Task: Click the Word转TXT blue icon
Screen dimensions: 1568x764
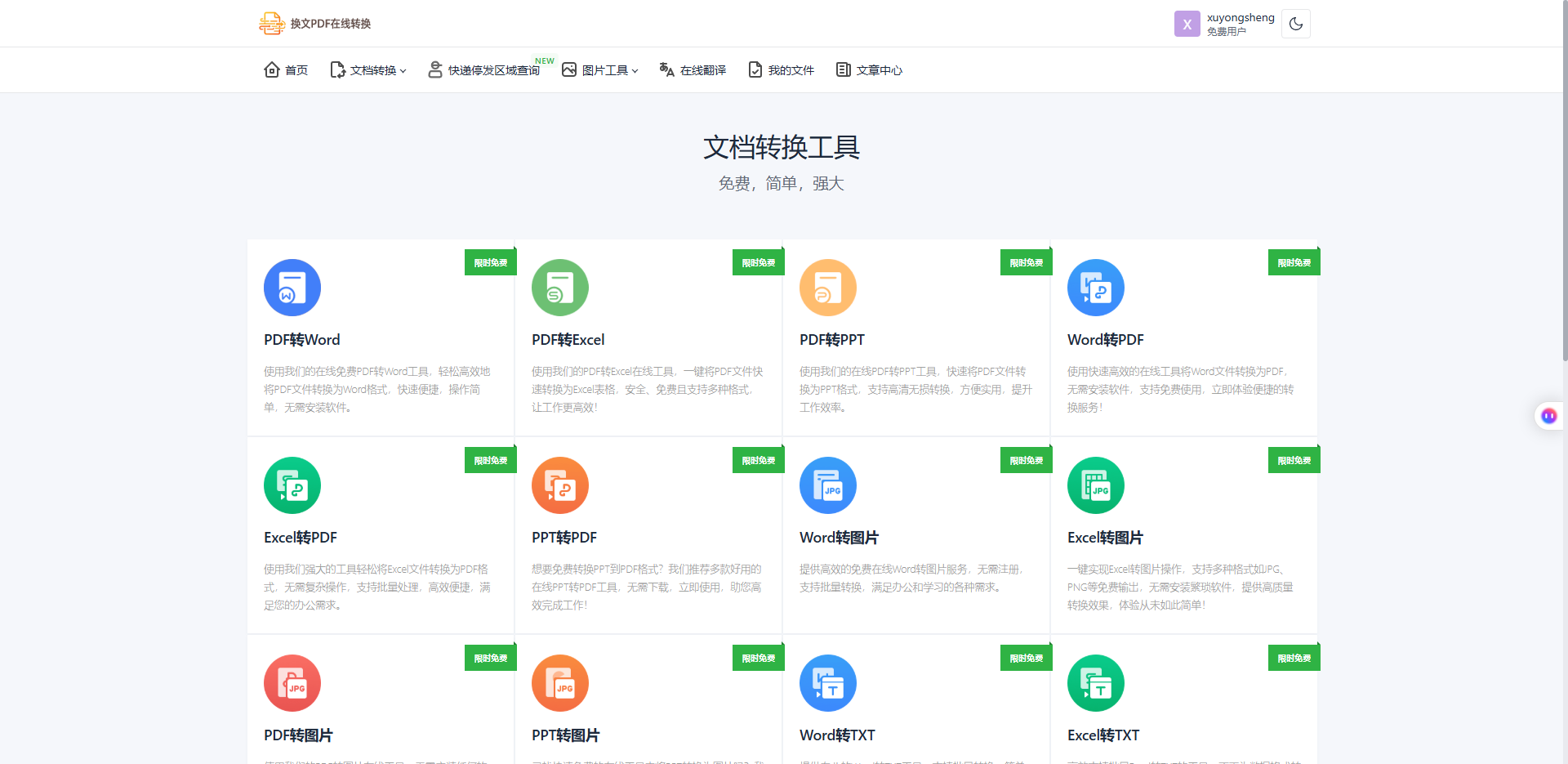Action: point(828,683)
